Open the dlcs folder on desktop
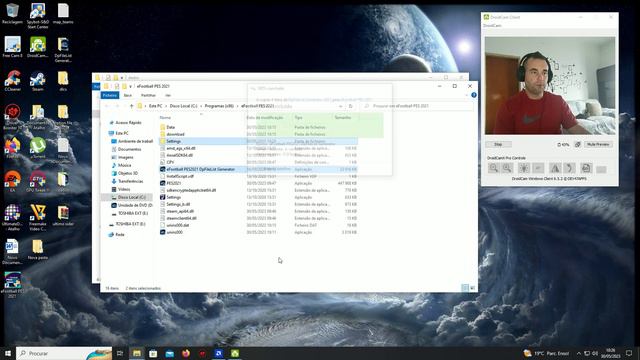 (63, 80)
